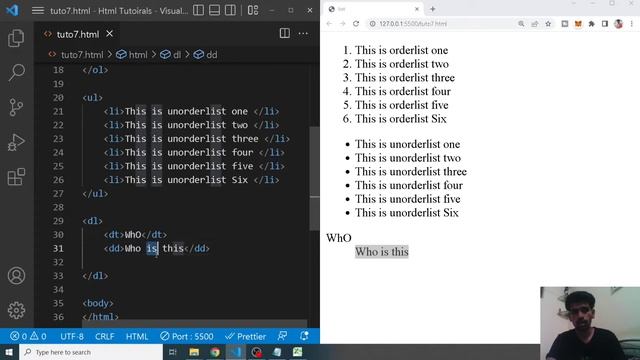This screenshot has height=360, width=640.
Task: Click the tuto7.html breadcrumb item
Action: point(82,55)
